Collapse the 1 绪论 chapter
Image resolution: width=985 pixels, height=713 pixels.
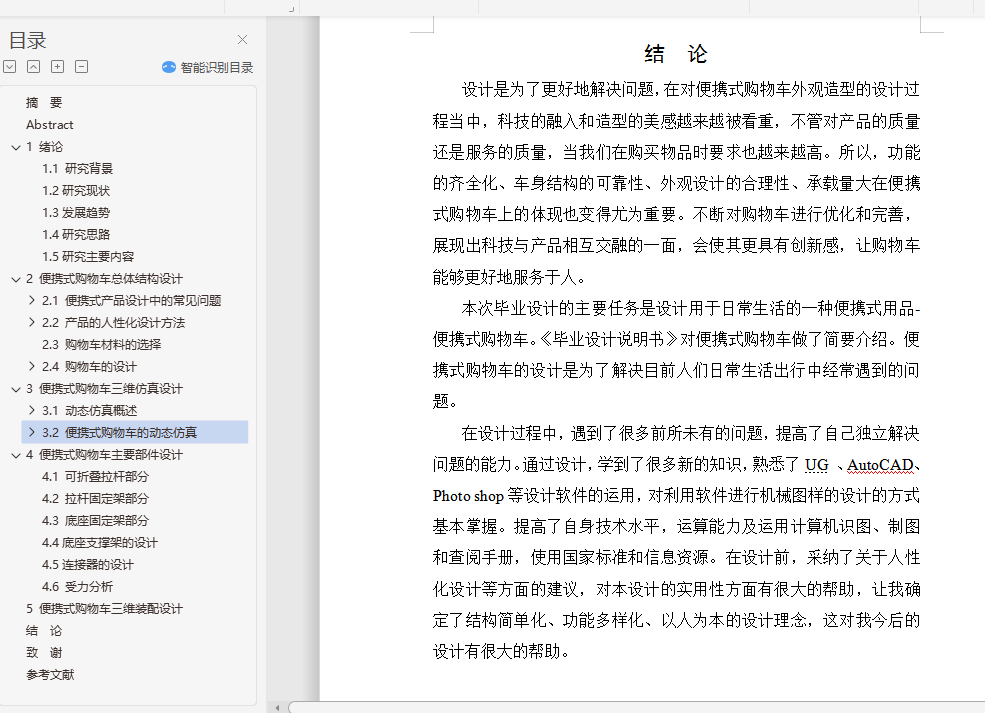pos(16,147)
